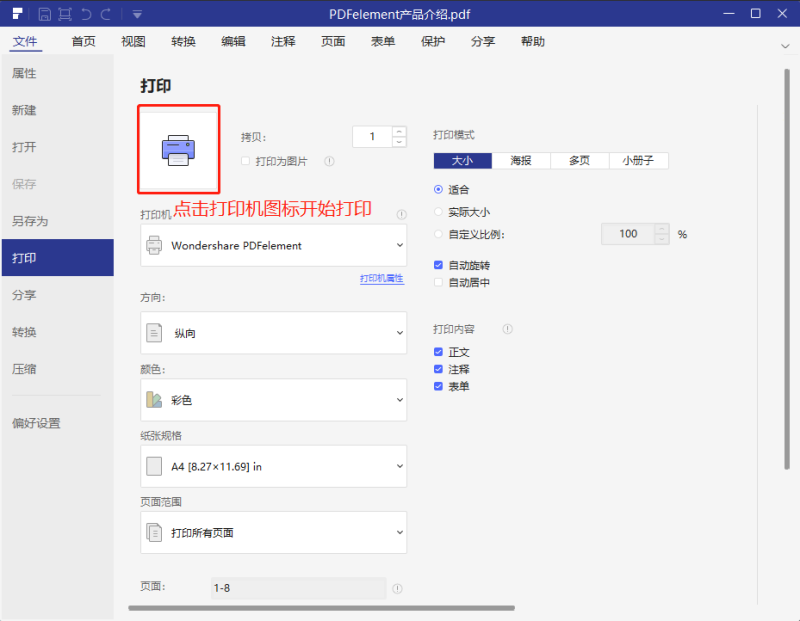This screenshot has height=621, width=800.
Task: Click the info icon beside the 打印机 label
Action: click(x=401, y=212)
